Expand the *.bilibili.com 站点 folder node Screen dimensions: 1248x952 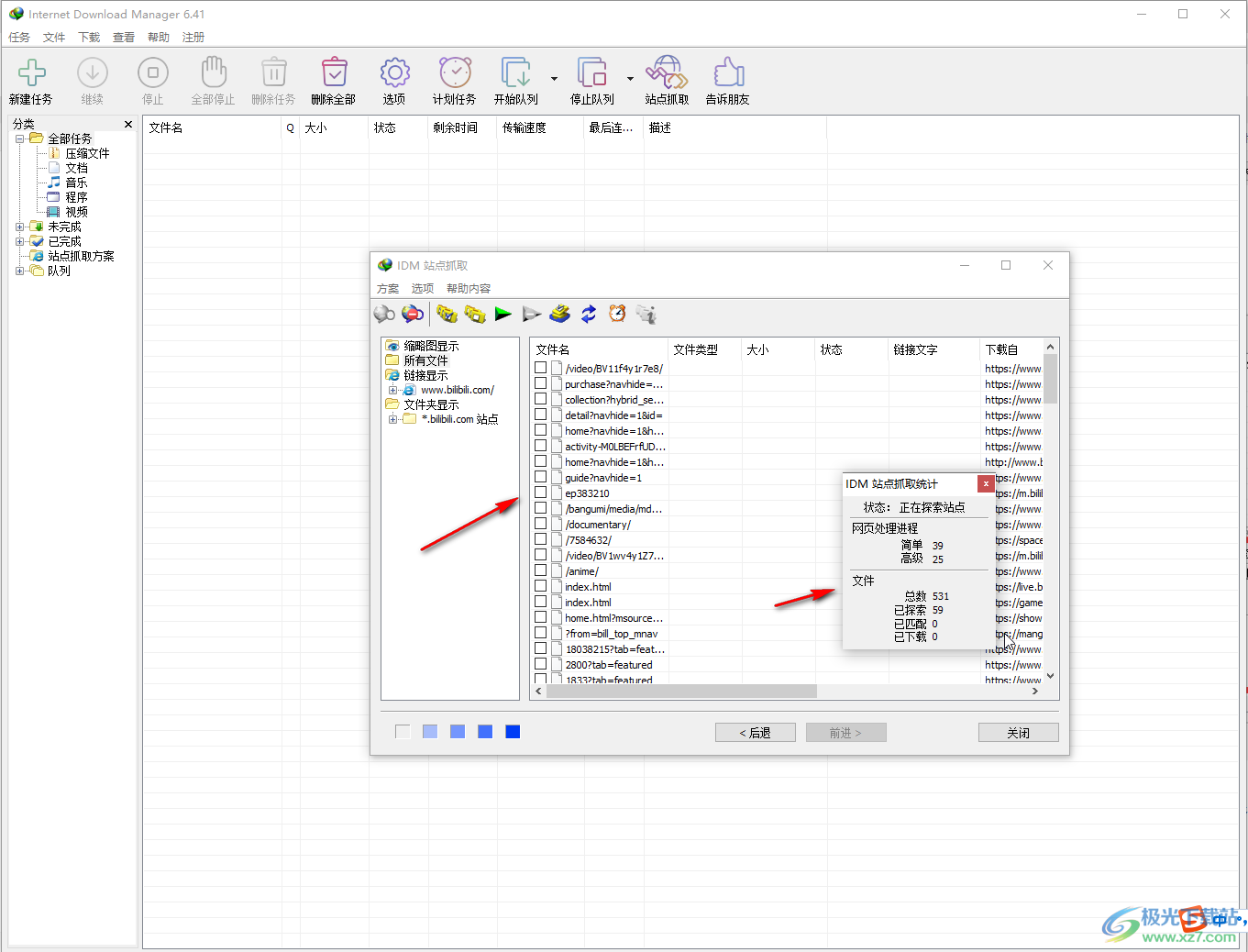click(393, 419)
